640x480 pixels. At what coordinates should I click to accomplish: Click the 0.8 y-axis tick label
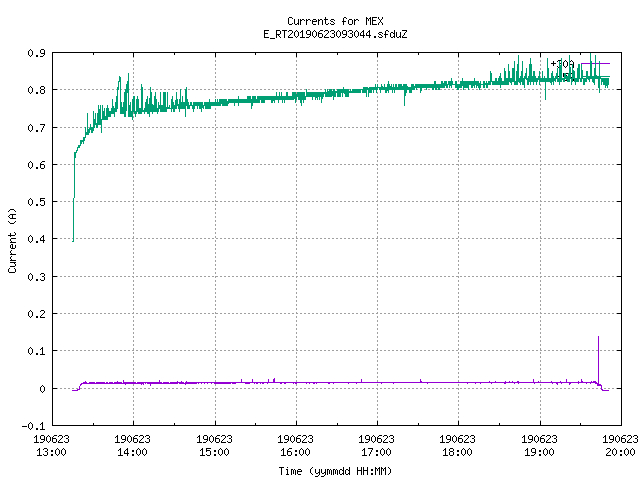(x=36, y=90)
